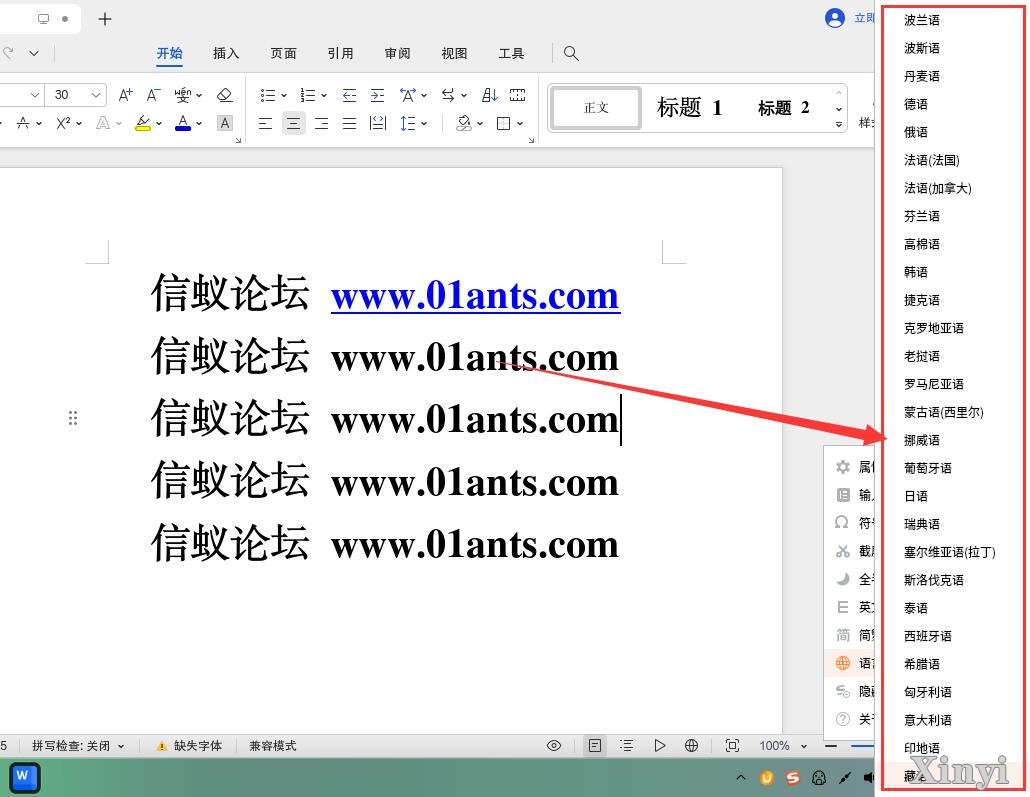Apply superscript X² formatting
This screenshot has height=797, width=1030.
pos(63,123)
